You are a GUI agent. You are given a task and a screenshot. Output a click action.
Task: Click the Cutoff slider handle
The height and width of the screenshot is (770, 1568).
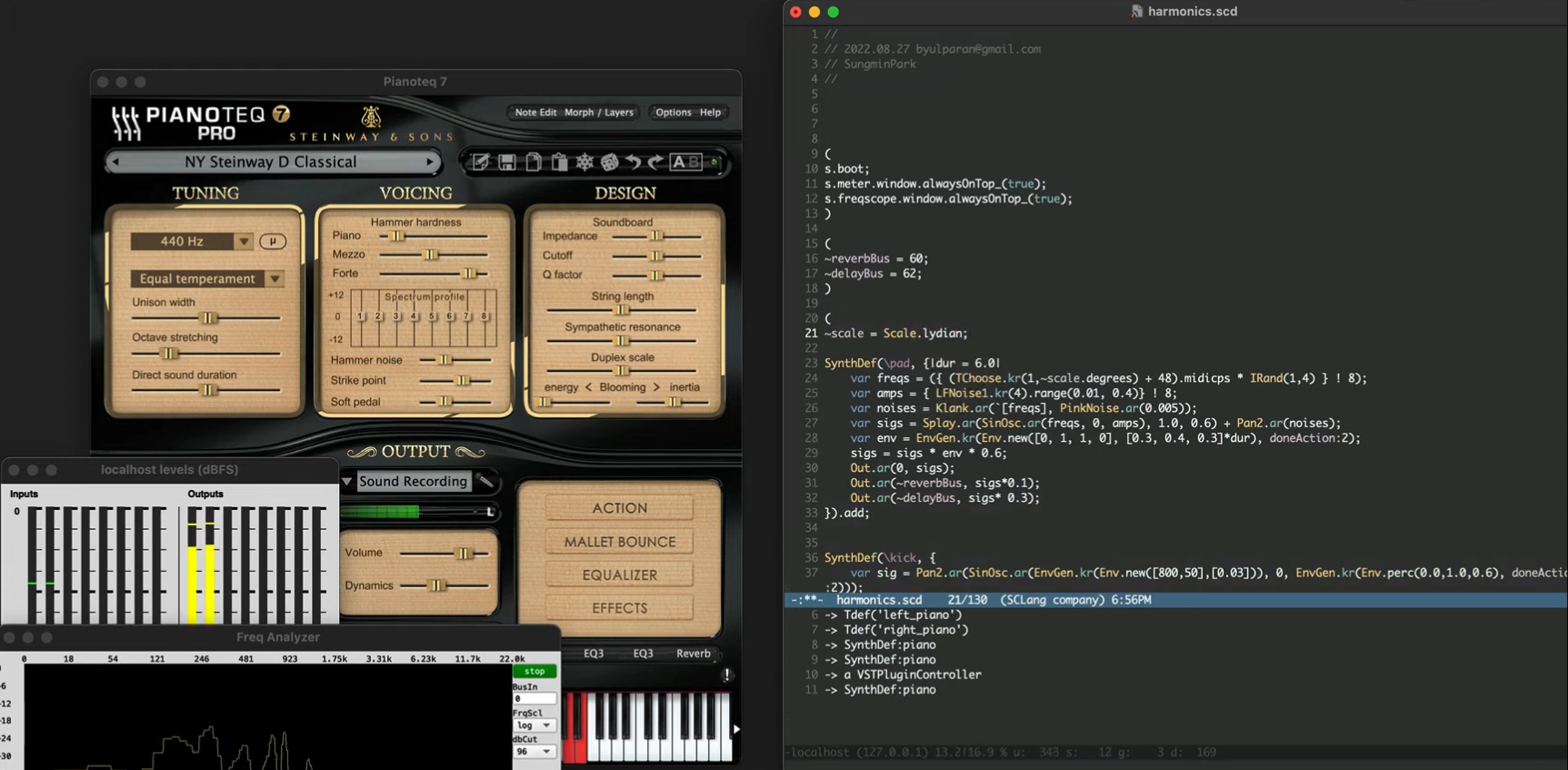(x=655, y=255)
